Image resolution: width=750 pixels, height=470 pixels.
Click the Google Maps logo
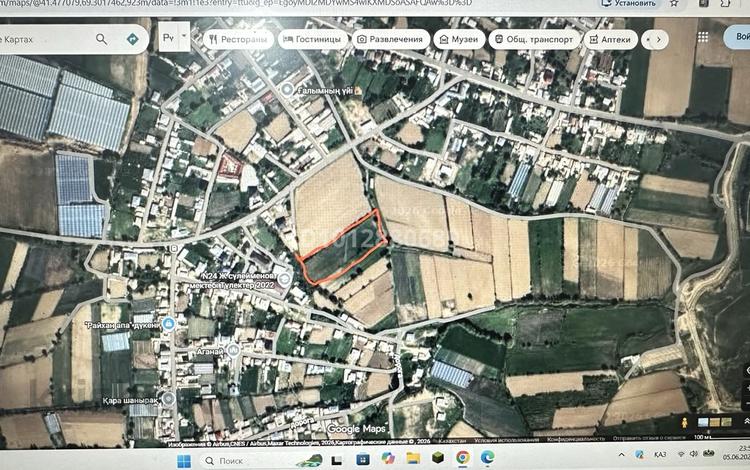[357, 429]
